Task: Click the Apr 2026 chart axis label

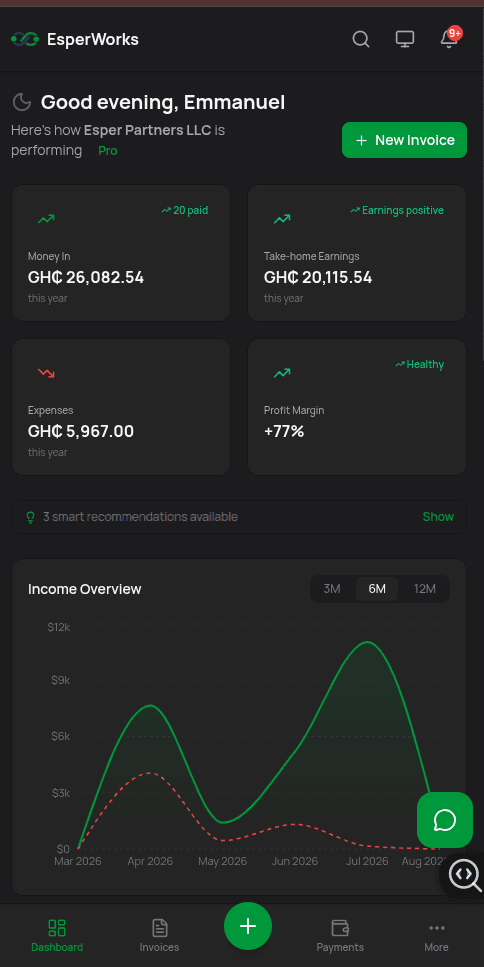Action: point(150,861)
